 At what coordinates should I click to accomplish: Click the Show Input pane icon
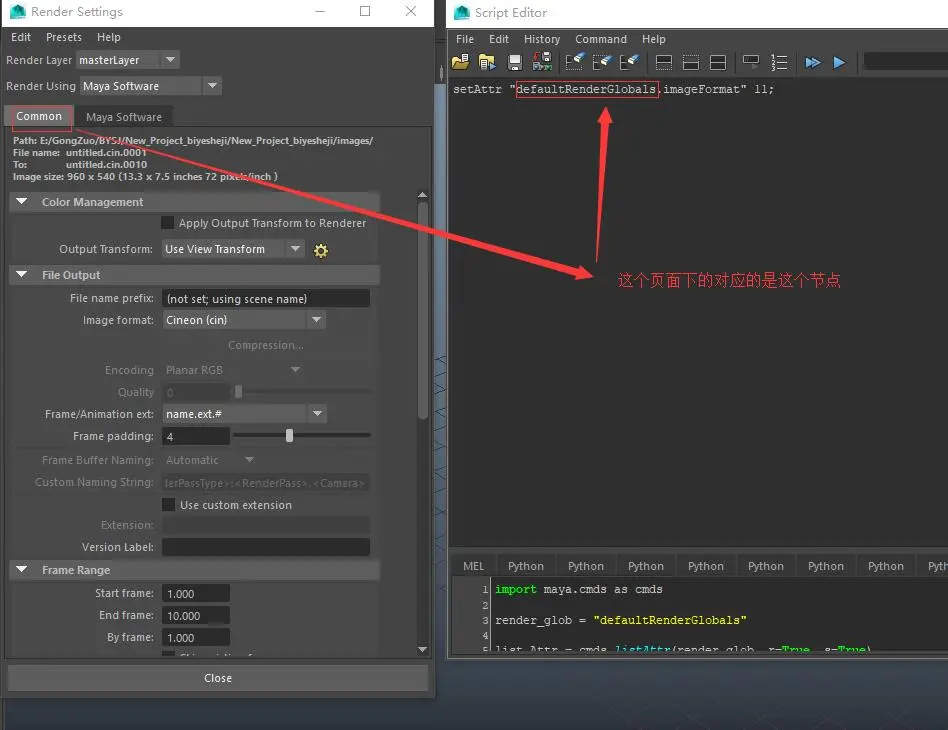point(690,62)
